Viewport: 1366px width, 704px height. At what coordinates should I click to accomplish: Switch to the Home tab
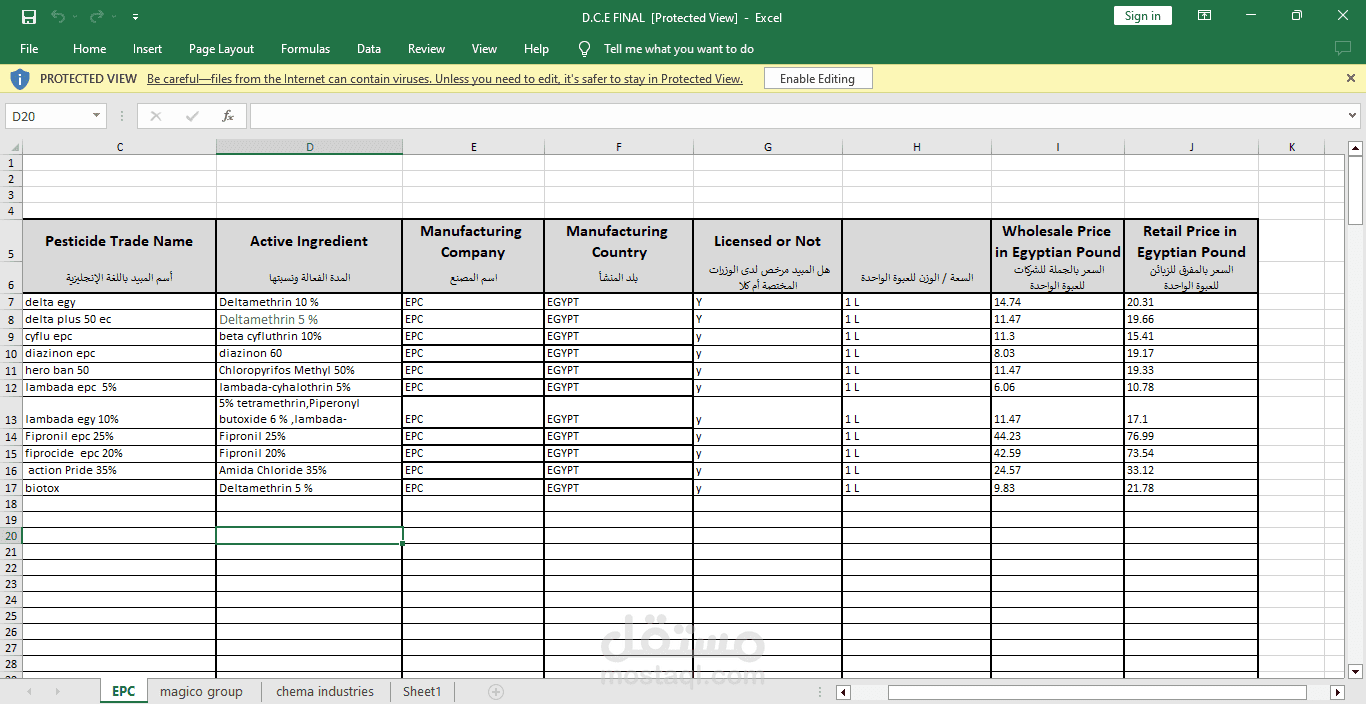[89, 49]
